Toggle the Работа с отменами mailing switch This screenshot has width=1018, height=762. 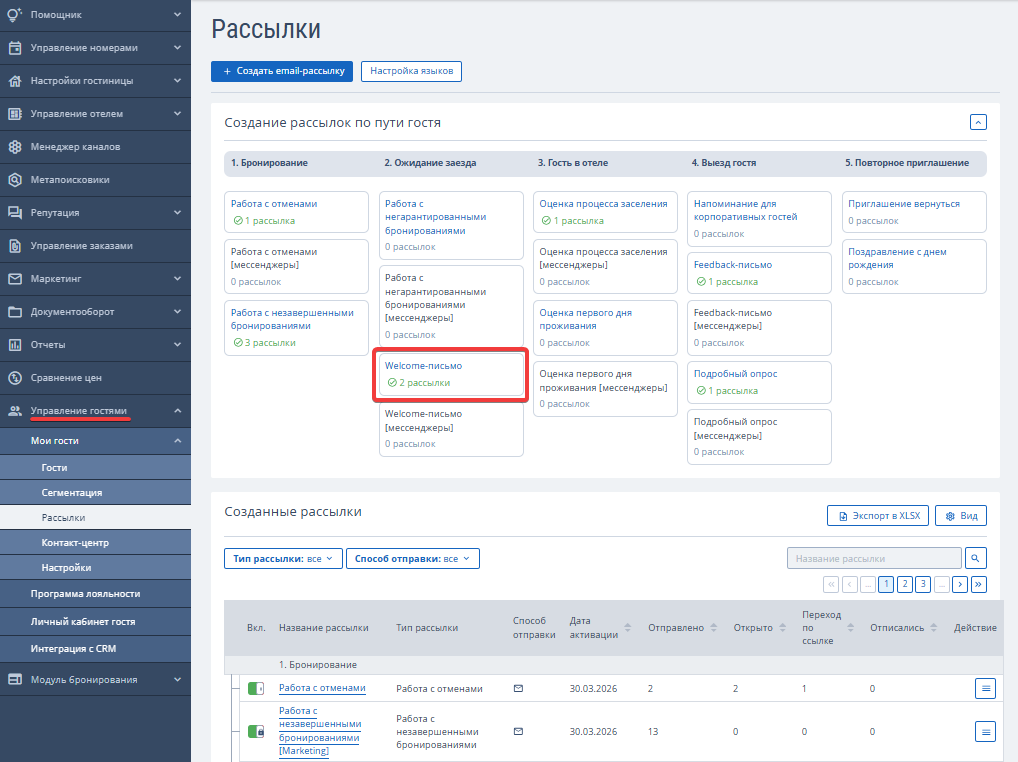pyautogui.click(x=256, y=688)
